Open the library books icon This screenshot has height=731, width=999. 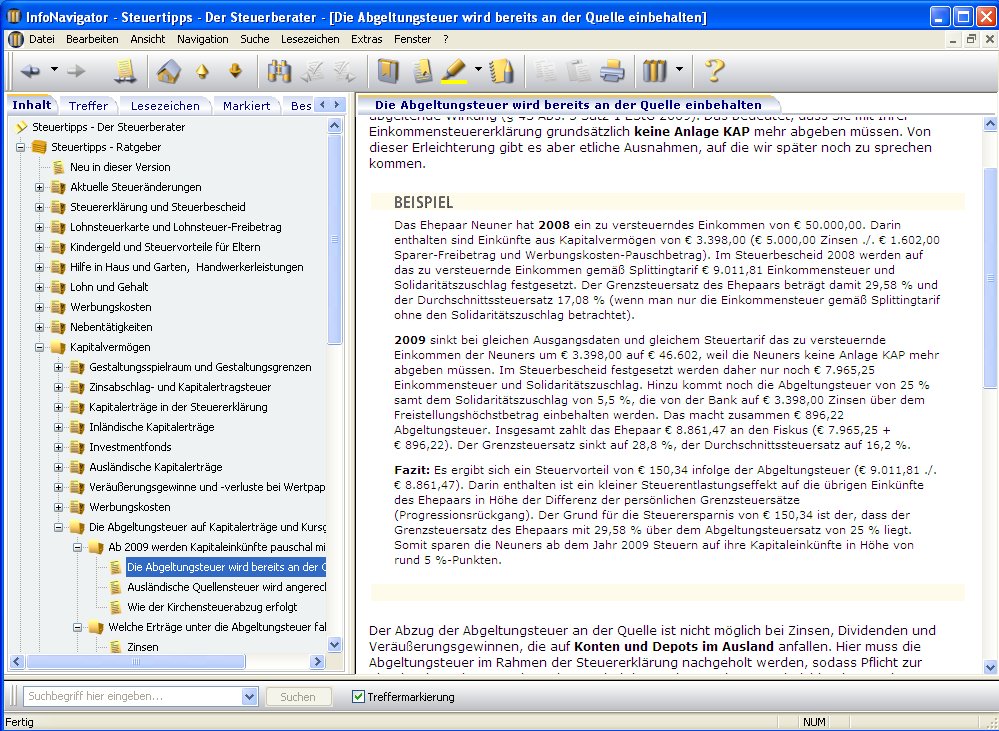[654, 71]
